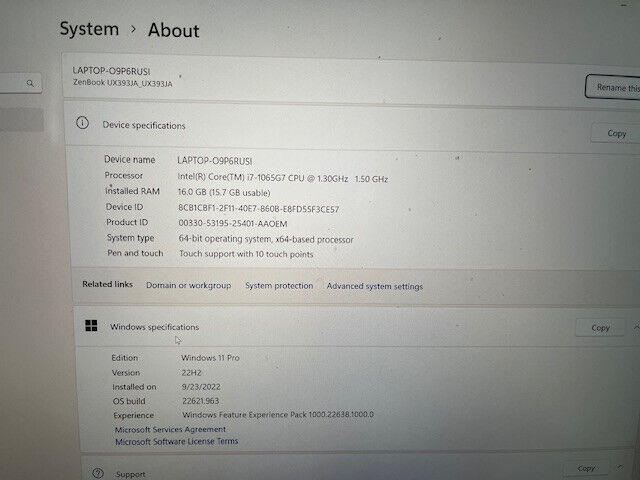Click the Device ID value 8CB1CBF1
Image resolution: width=640 pixels, height=480 pixels.
(258, 209)
